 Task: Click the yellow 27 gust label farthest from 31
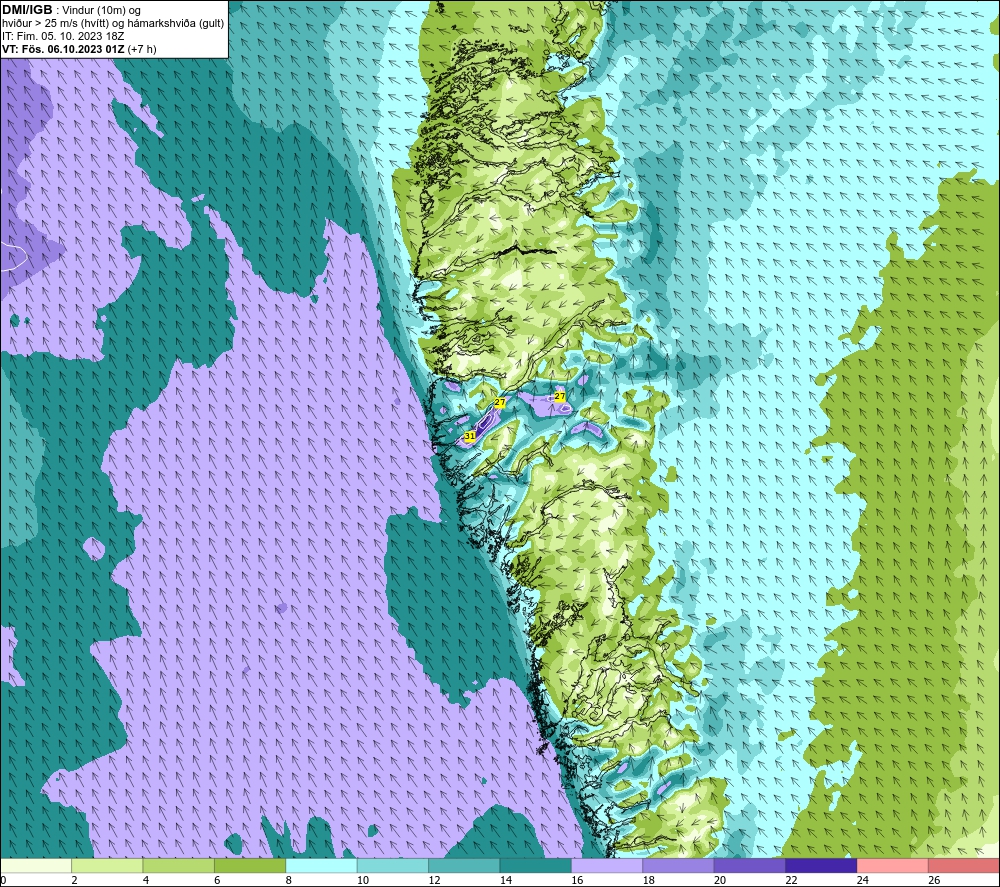pyautogui.click(x=559, y=396)
